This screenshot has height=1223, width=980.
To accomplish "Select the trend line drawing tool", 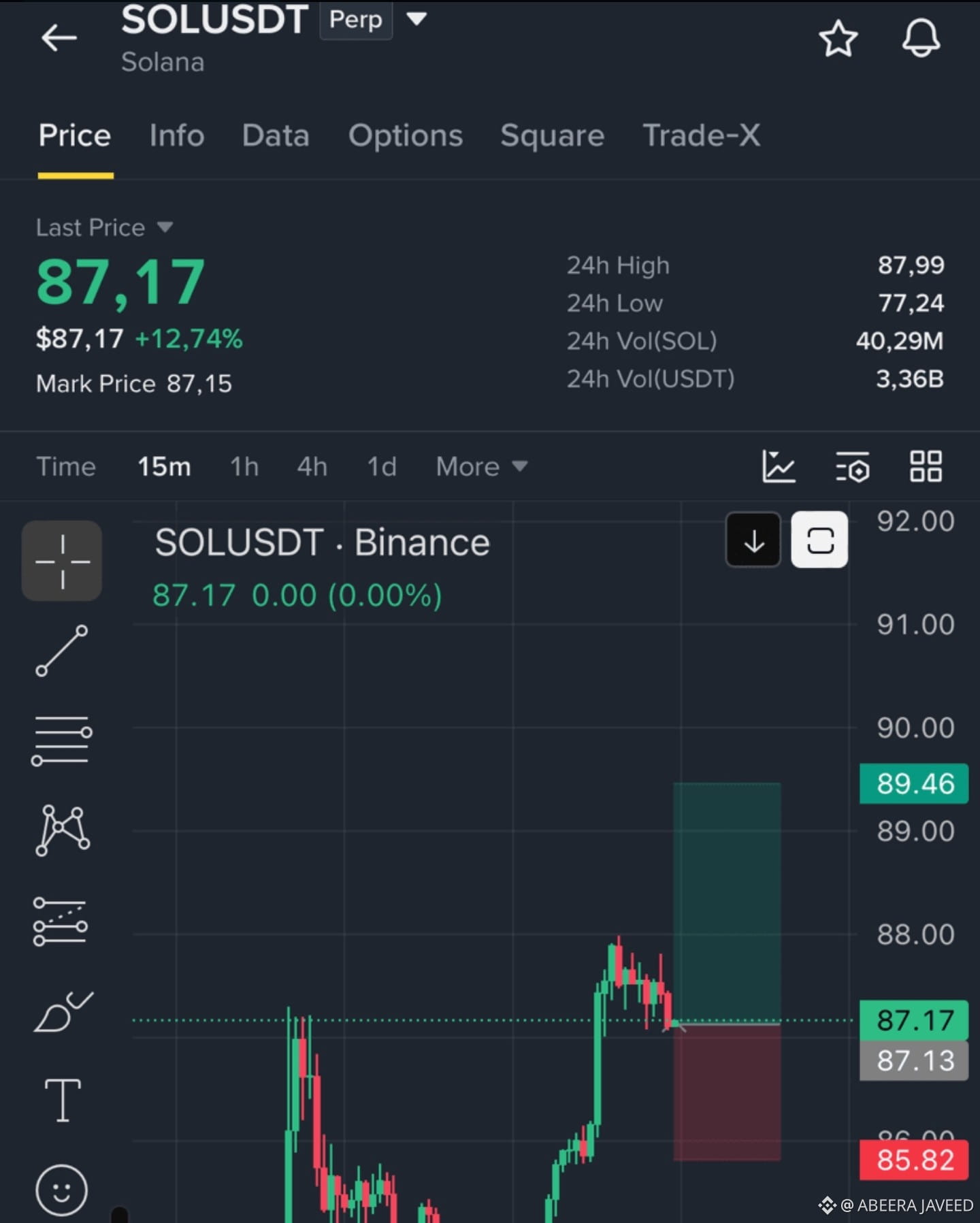I will pyautogui.click(x=62, y=651).
